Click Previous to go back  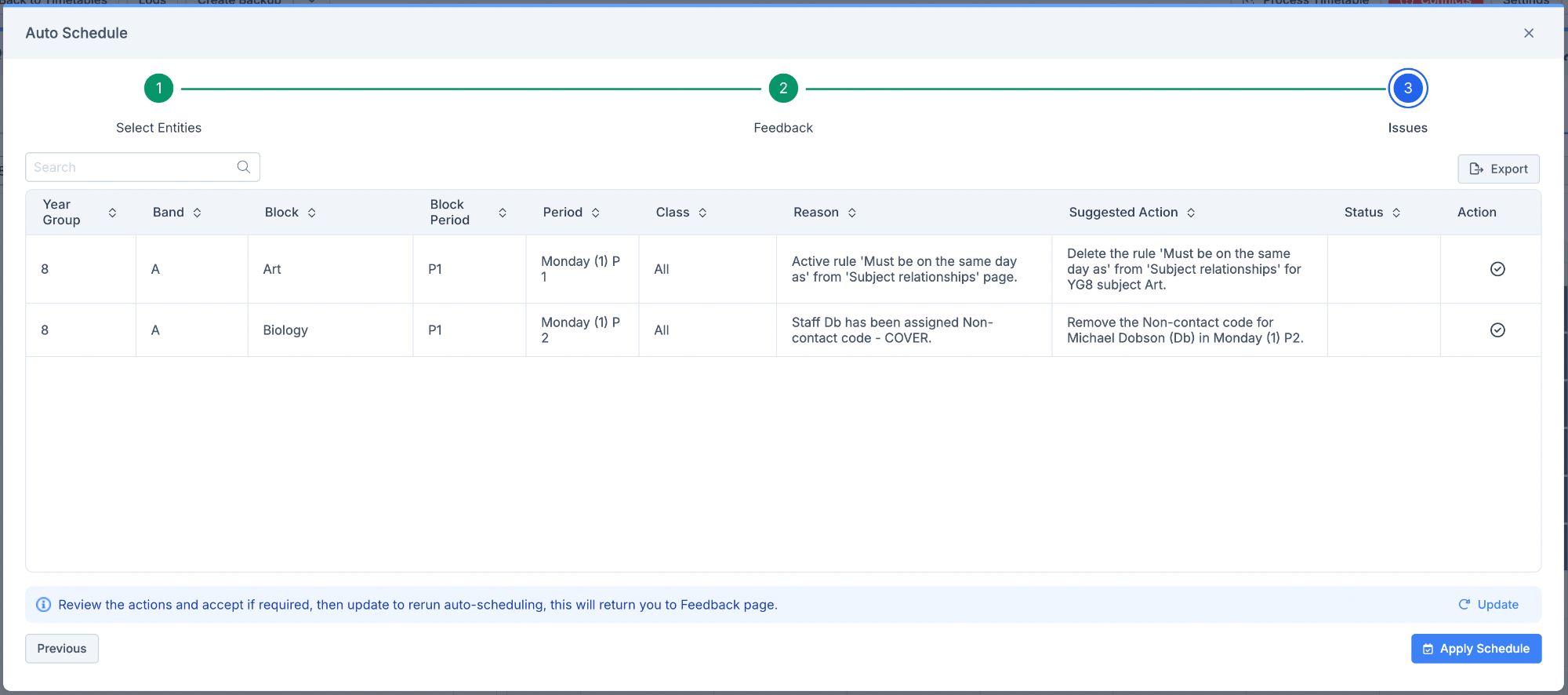(62, 649)
